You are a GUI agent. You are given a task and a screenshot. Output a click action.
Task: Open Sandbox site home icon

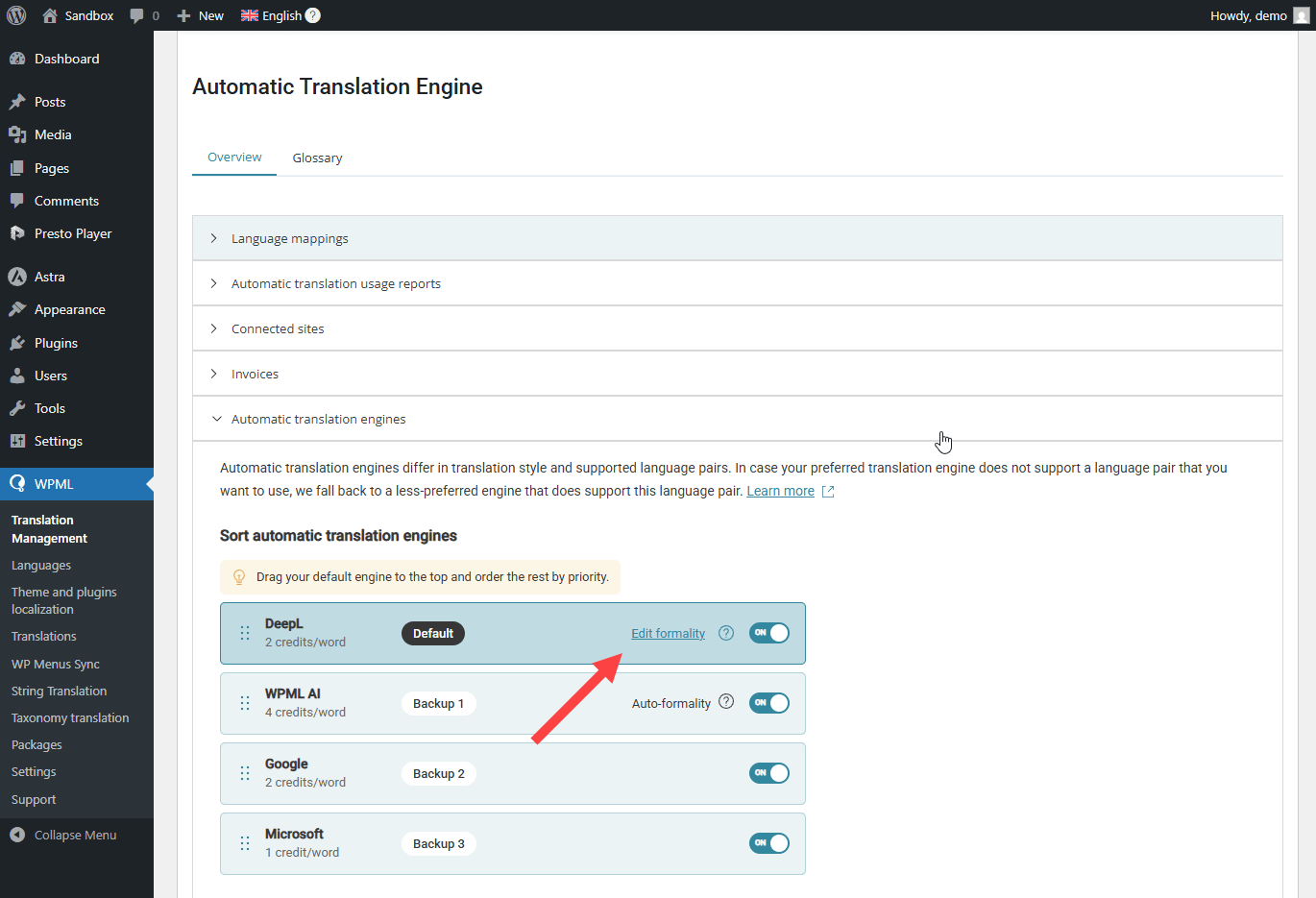(x=50, y=15)
